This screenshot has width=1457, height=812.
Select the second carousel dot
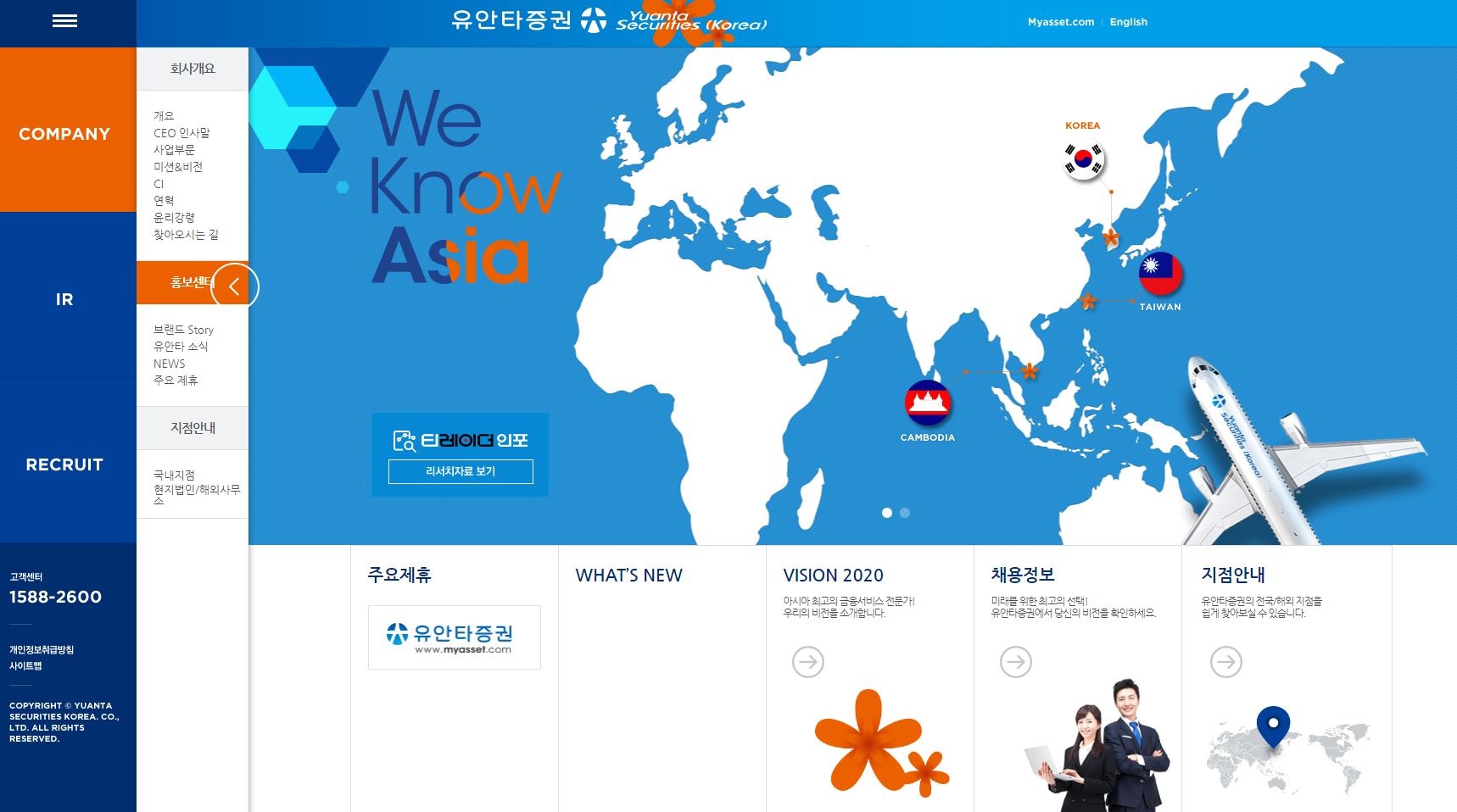coord(905,513)
